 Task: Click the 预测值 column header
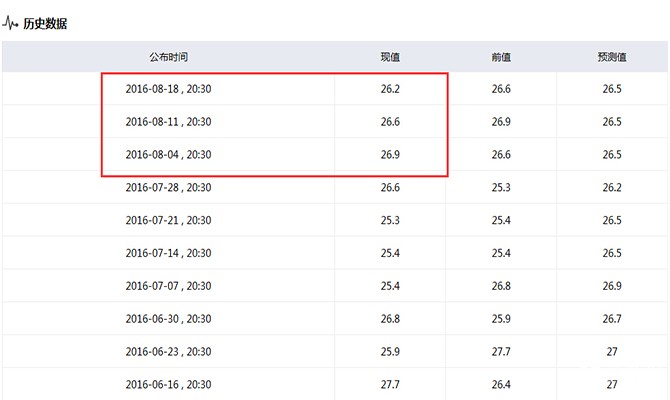click(612, 57)
